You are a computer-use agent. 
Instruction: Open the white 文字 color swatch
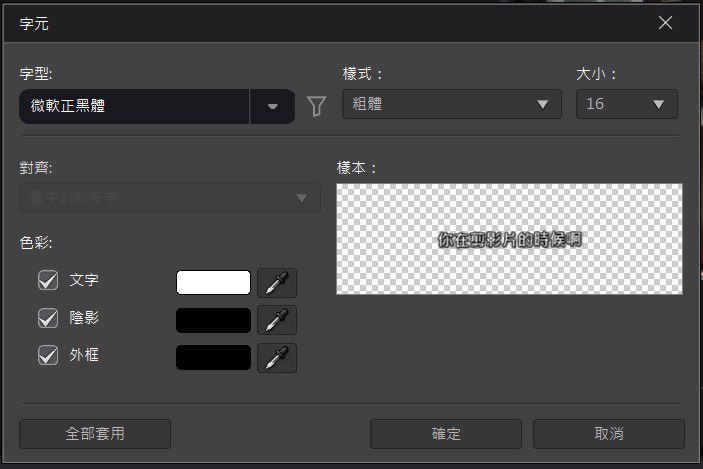pyautogui.click(x=213, y=282)
